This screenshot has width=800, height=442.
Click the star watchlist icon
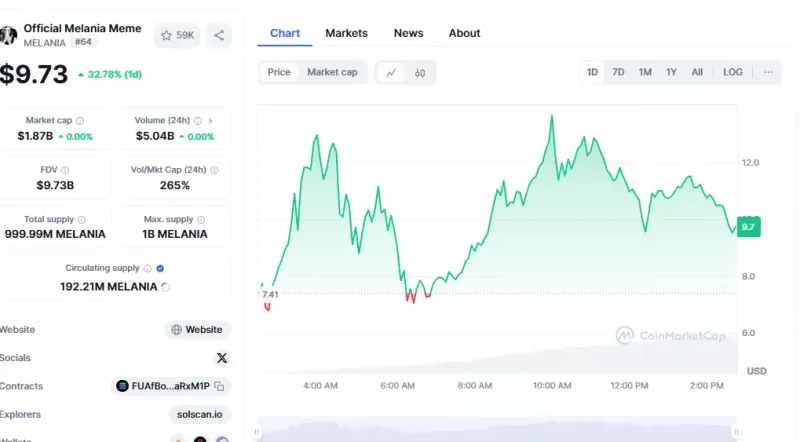[x=167, y=35]
